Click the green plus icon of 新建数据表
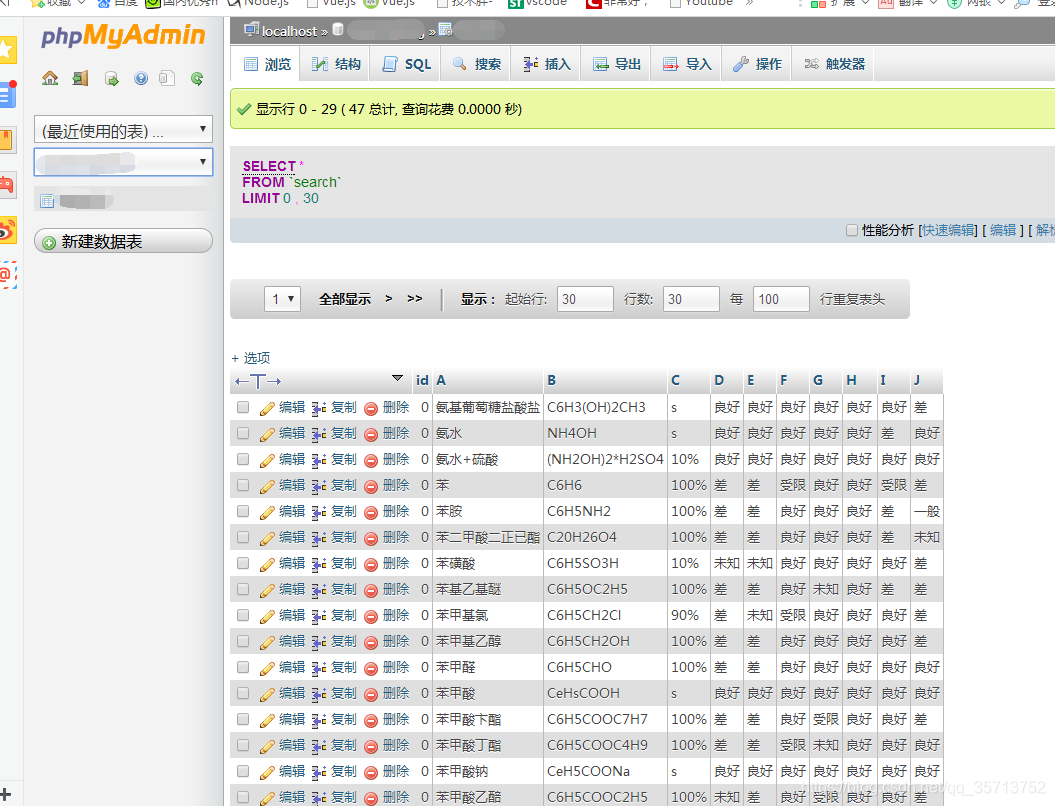 (49, 242)
